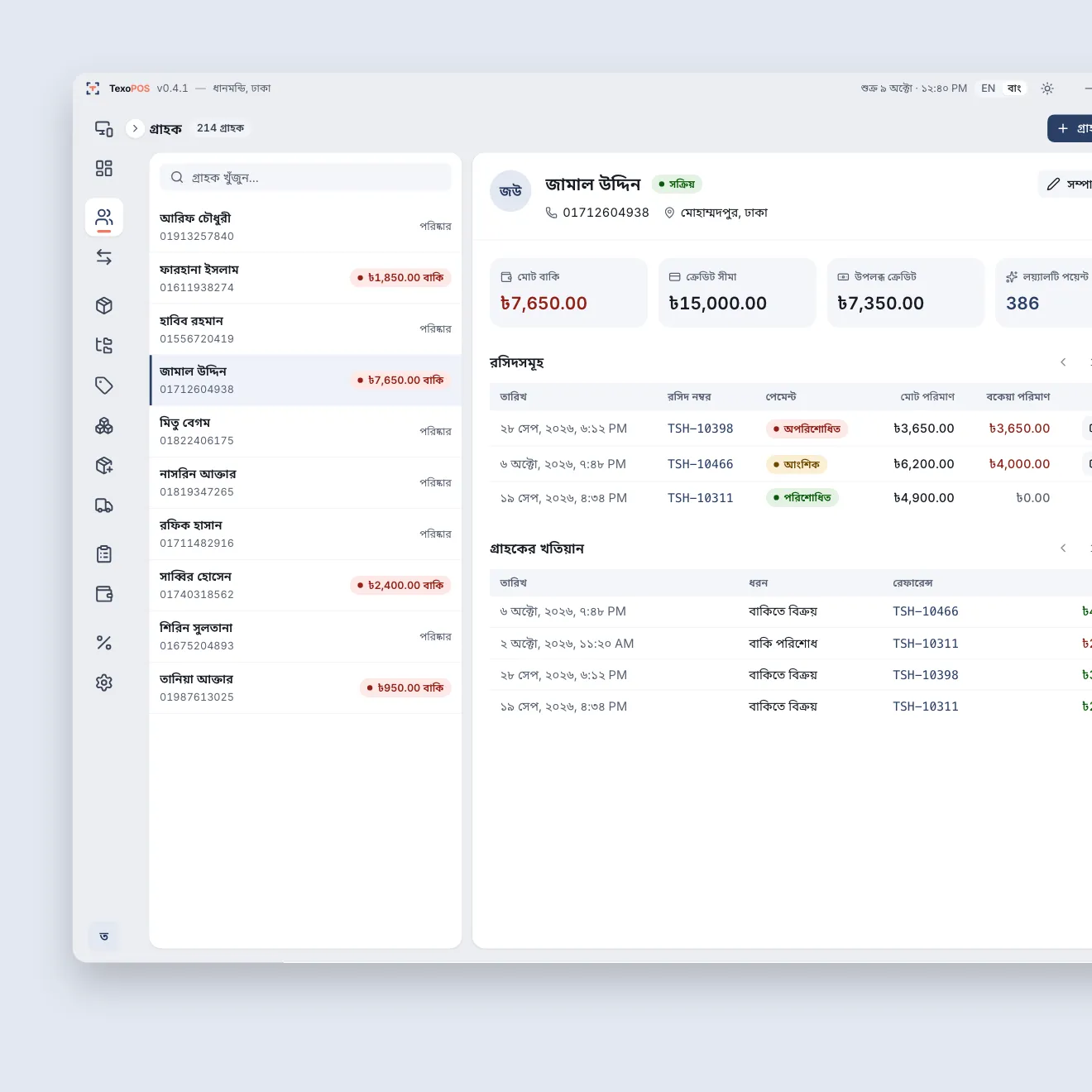
Task: Open the price tag icon in sidebar
Action: click(x=104, y=386)
